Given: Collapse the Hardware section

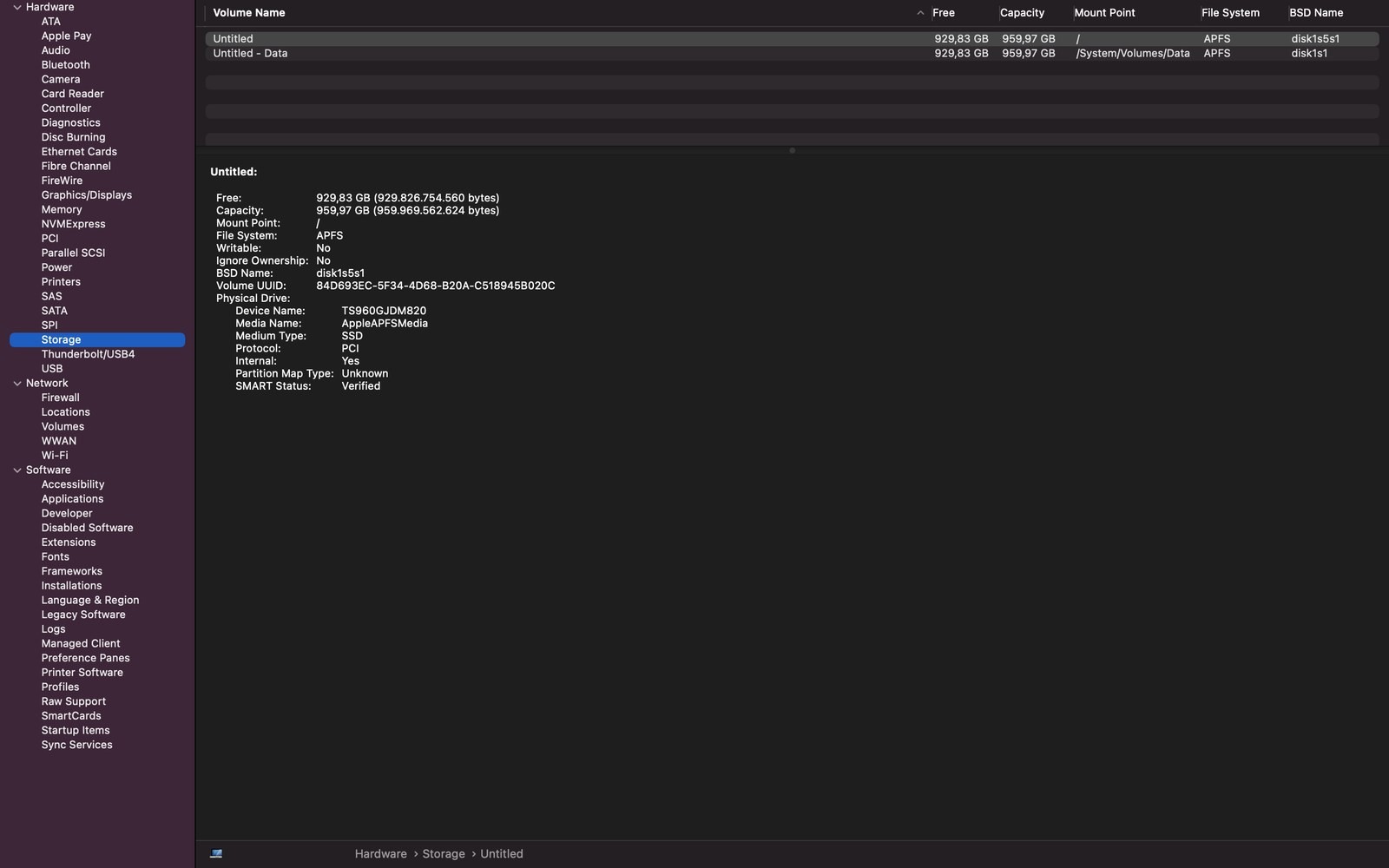Looking at the screenshot, I should tap(16, 7).
